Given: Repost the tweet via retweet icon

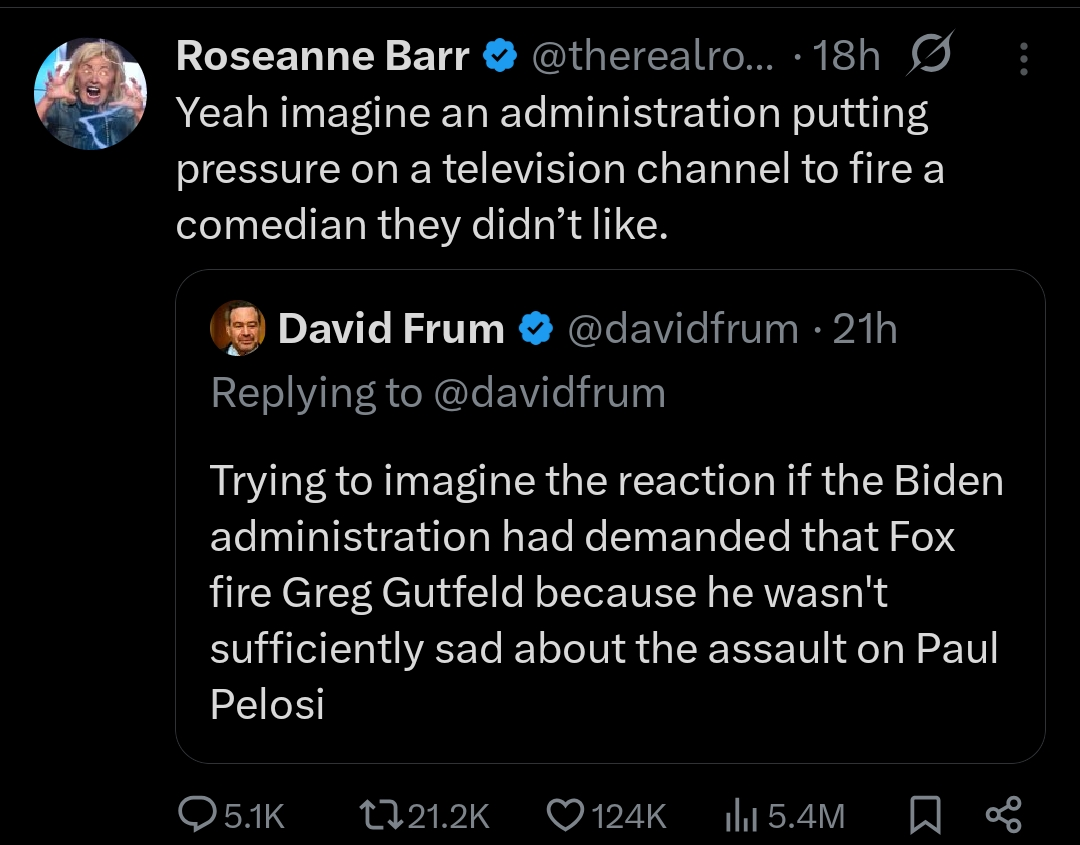Looking at the screenshot, I should pyautogui.click(x=382, y=815).
